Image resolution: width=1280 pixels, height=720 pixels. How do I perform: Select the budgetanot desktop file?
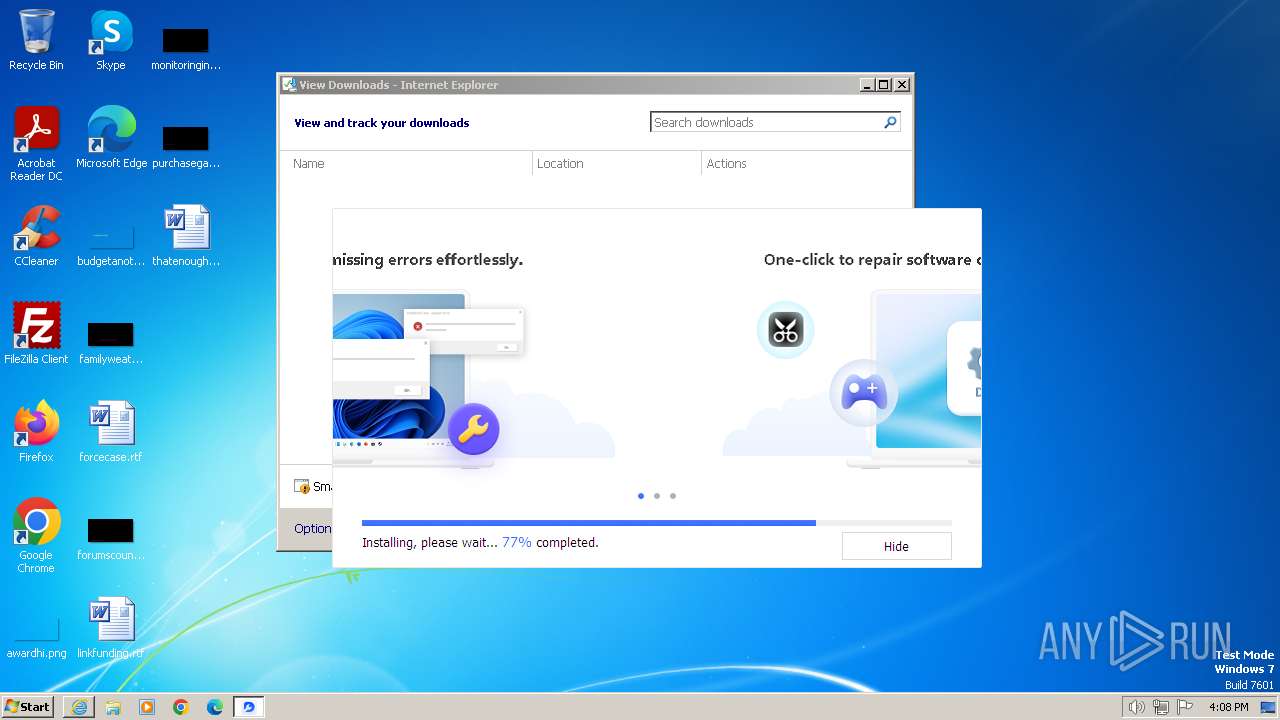(111, 245)
